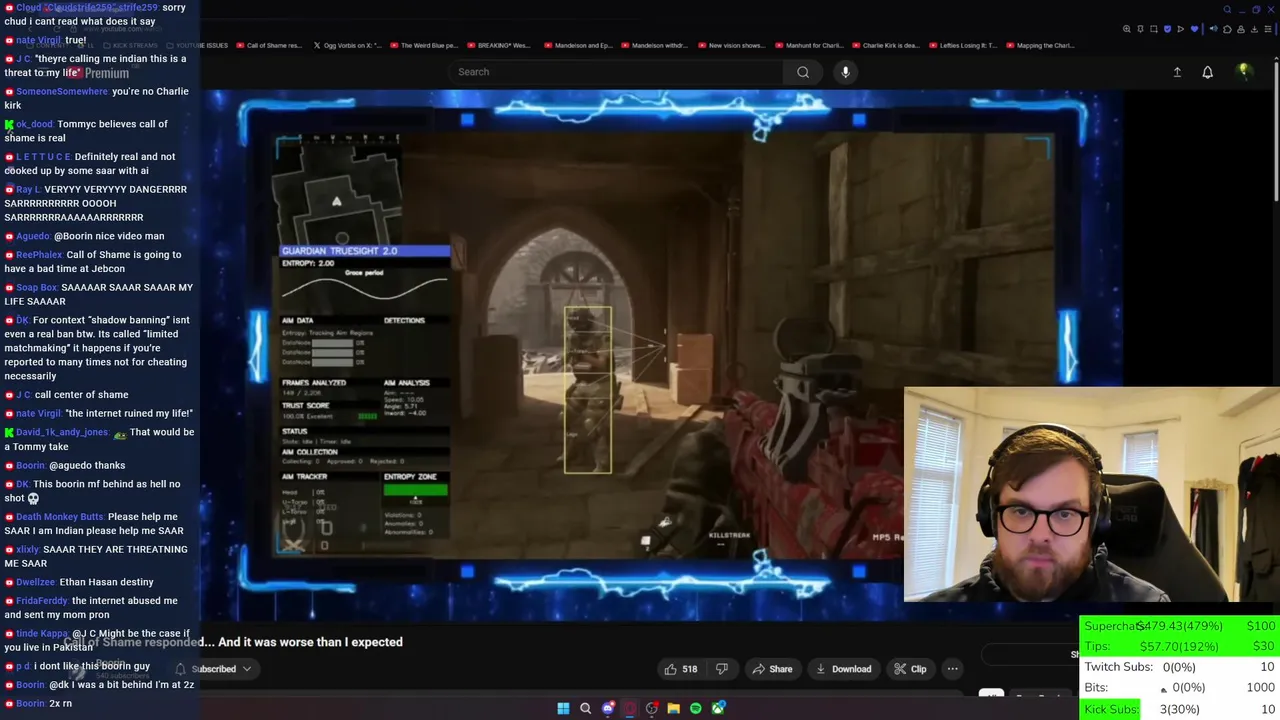The image size is (1280, 720).
Task: Click chat username 'Death Monkey Butts'
Action: point(60,517)
